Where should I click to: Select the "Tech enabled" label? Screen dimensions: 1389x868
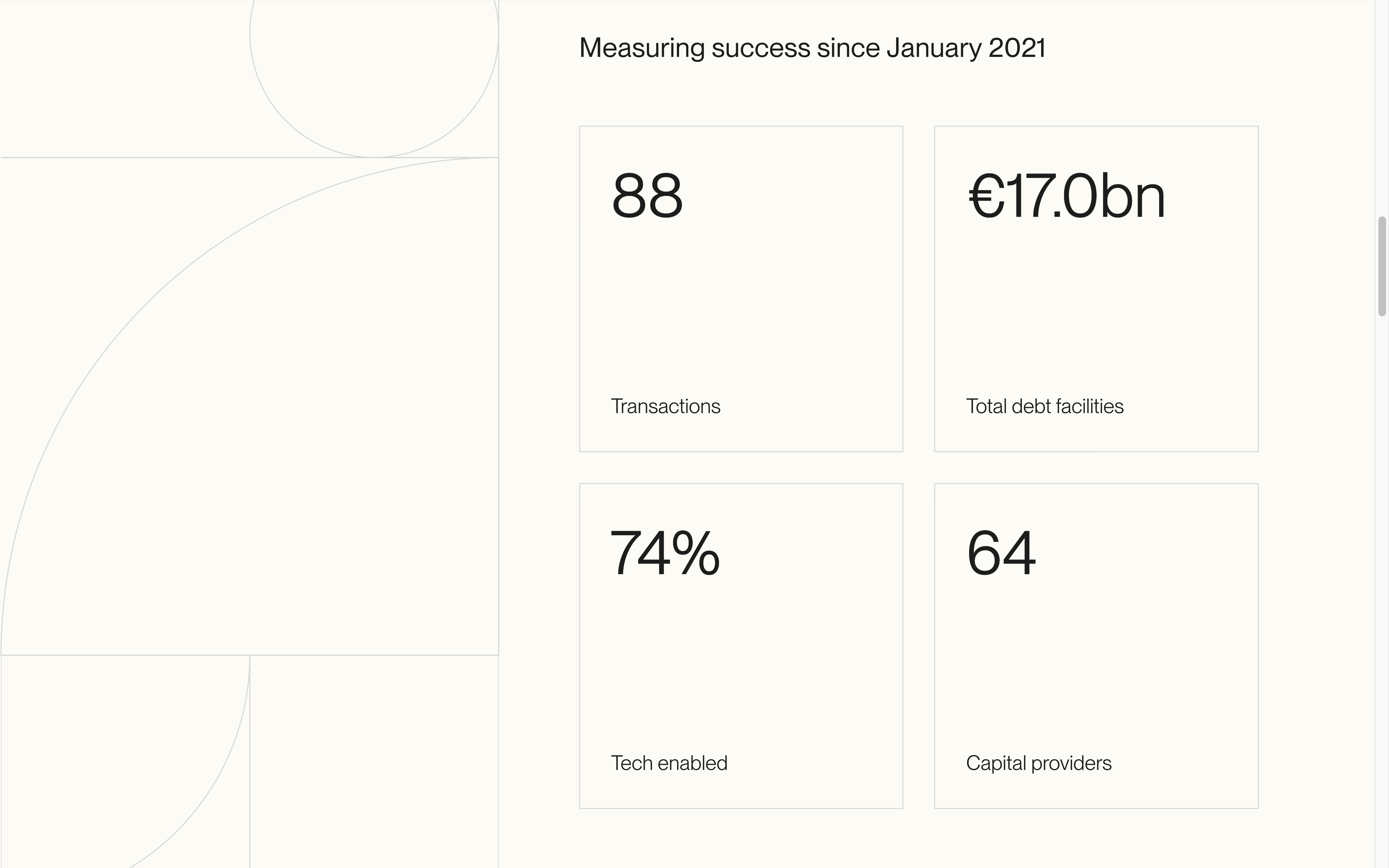tap(669, 763)
